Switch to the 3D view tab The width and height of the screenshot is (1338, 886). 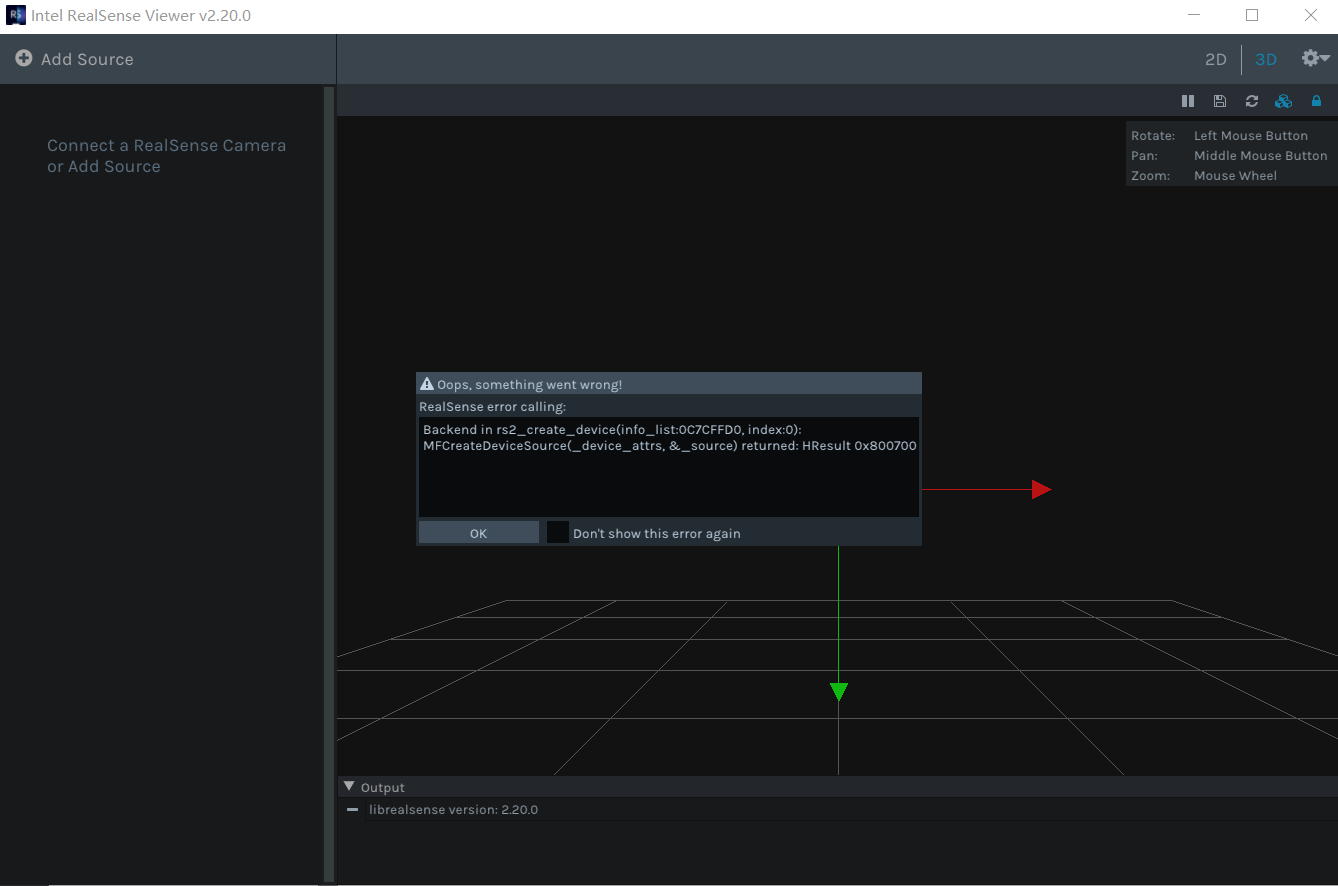(1266, 59)
